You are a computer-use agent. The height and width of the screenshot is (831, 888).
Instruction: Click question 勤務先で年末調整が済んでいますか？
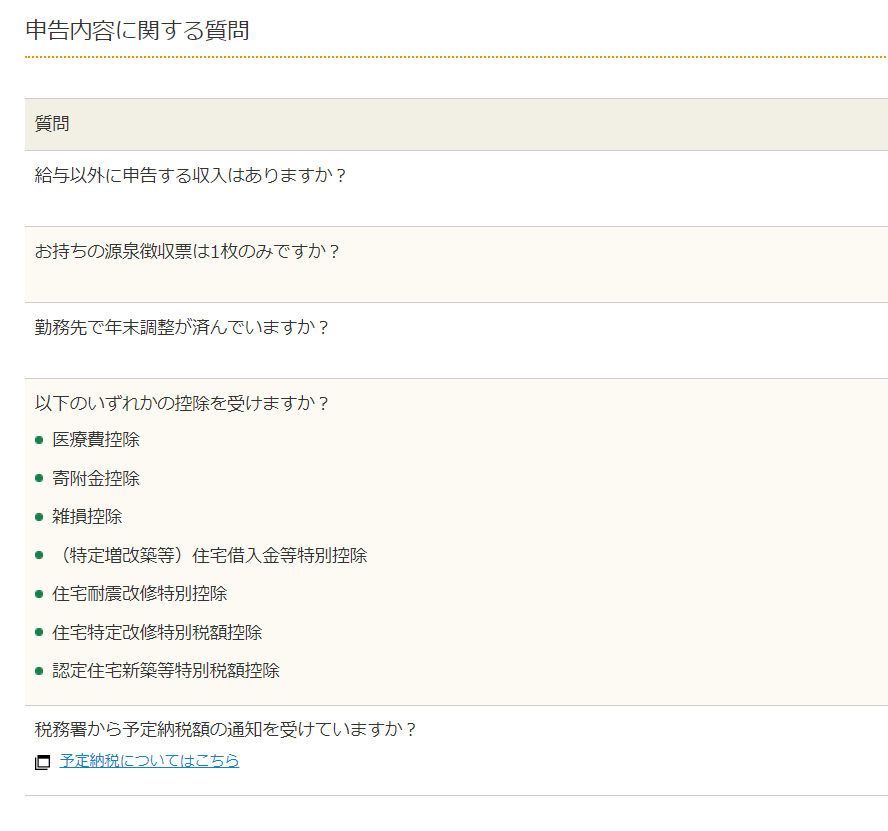tap(182, 327)
